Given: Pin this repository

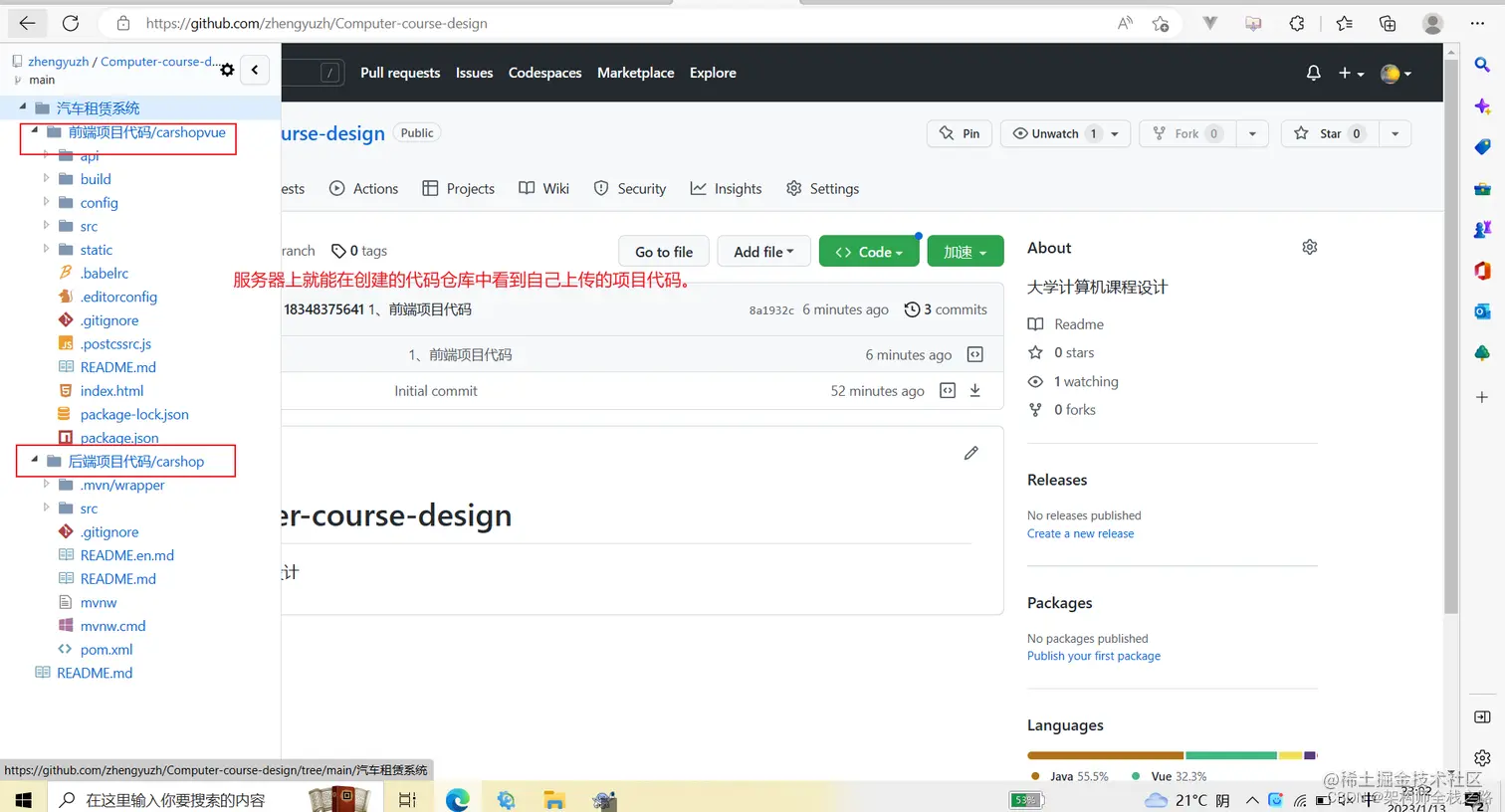Looking at the screenshot, I should pyautogui.click(x=960, y=133).
